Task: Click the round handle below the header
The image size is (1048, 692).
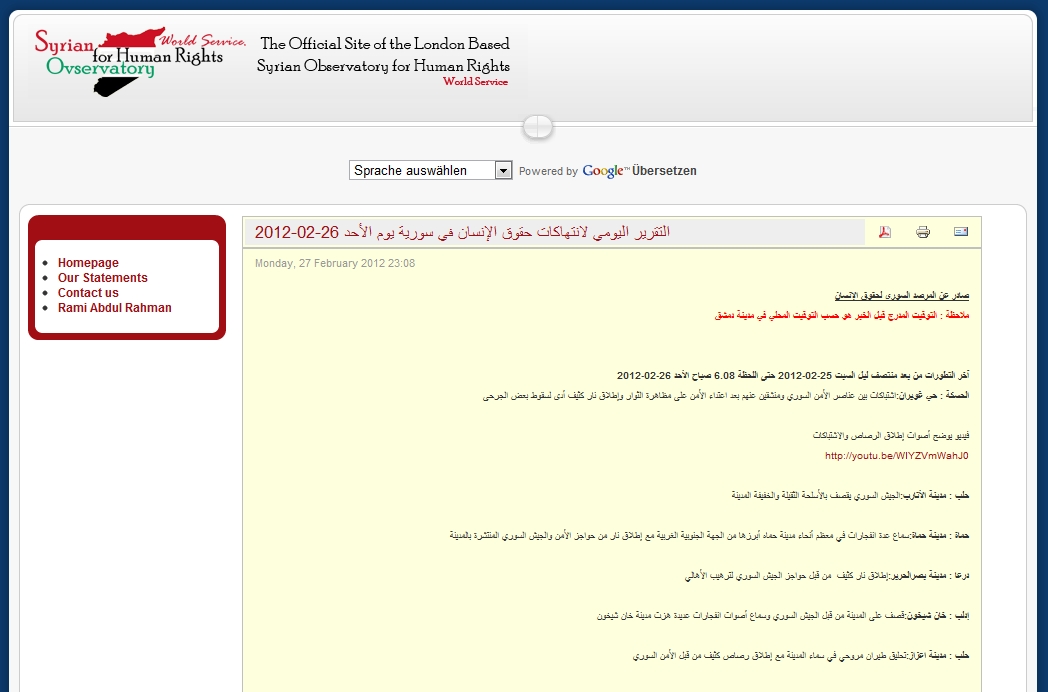Action: coord(537,127)
